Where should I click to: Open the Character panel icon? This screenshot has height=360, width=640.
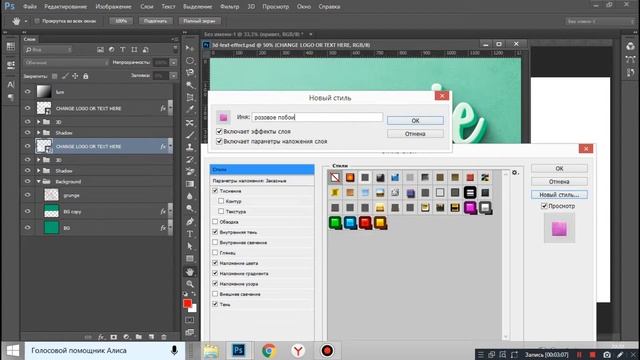(x=11, y=84)
